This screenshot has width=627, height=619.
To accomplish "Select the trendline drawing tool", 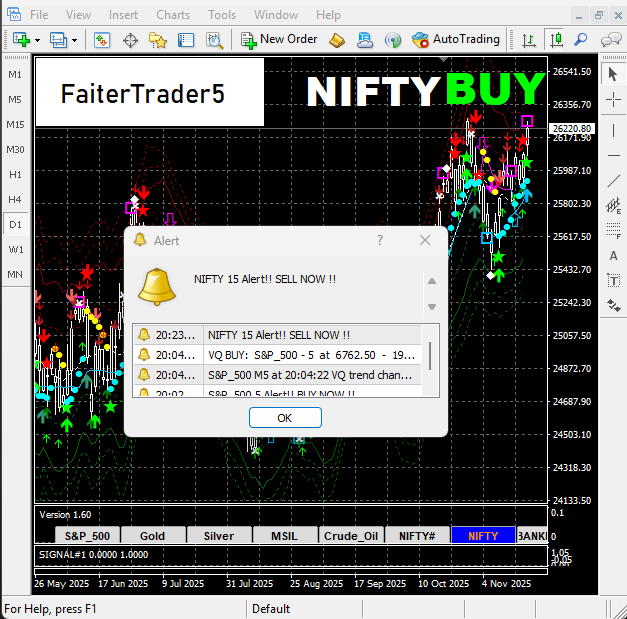I will point(614,180).
